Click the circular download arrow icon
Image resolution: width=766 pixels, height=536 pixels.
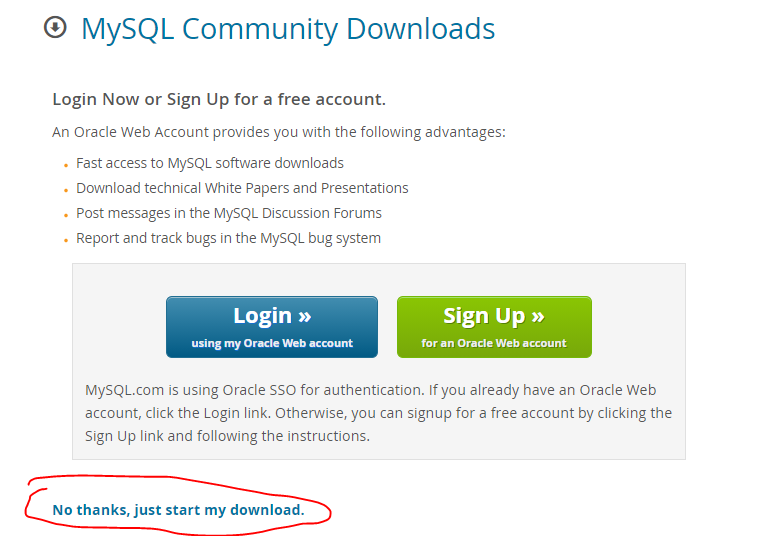pyautogui.click(x=55, y=27)
